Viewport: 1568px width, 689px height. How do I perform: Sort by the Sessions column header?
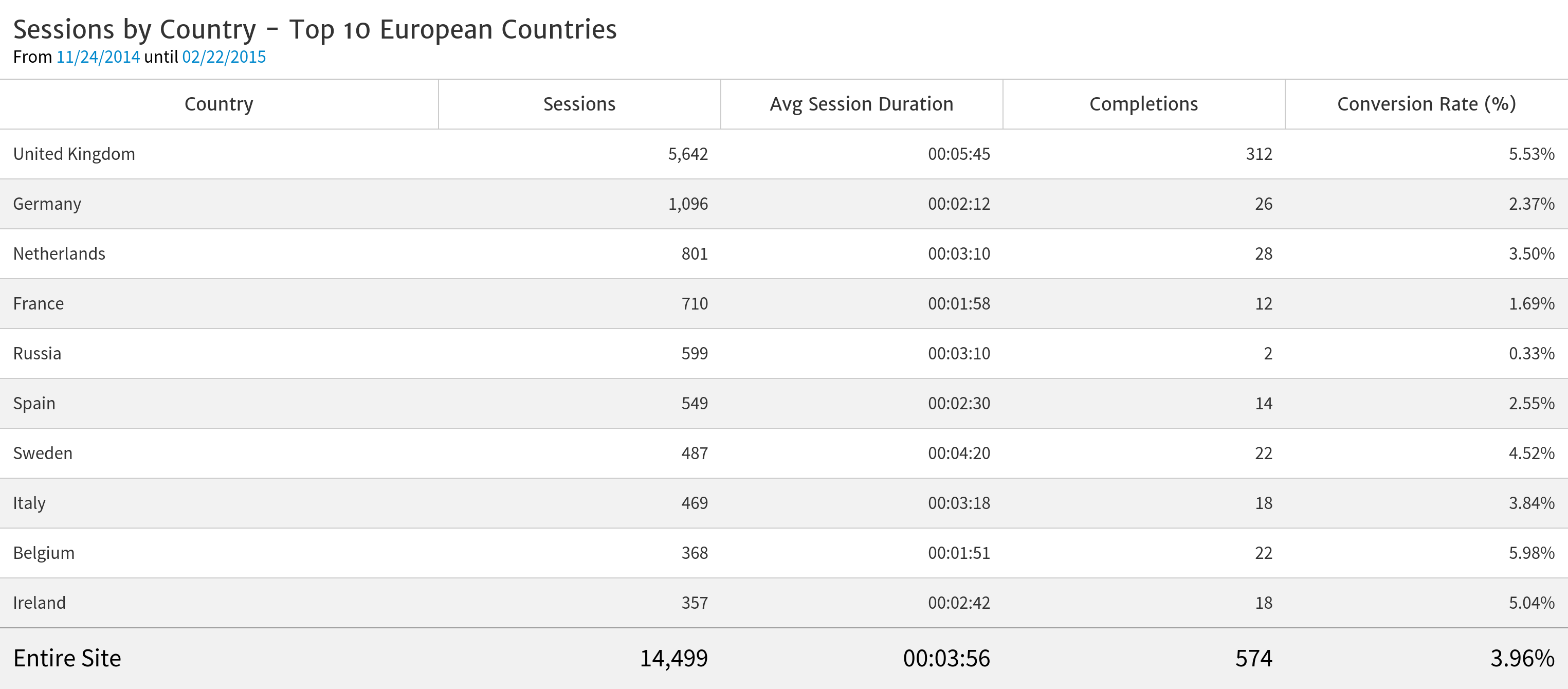click(x=579, y=104)
